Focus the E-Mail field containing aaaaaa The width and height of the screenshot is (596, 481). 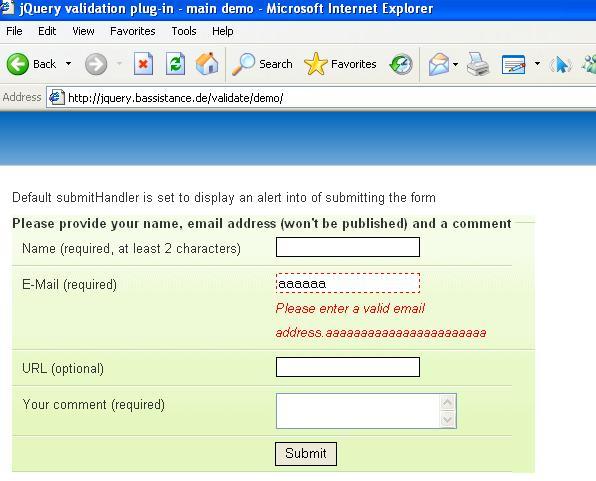tap(348, 283)
